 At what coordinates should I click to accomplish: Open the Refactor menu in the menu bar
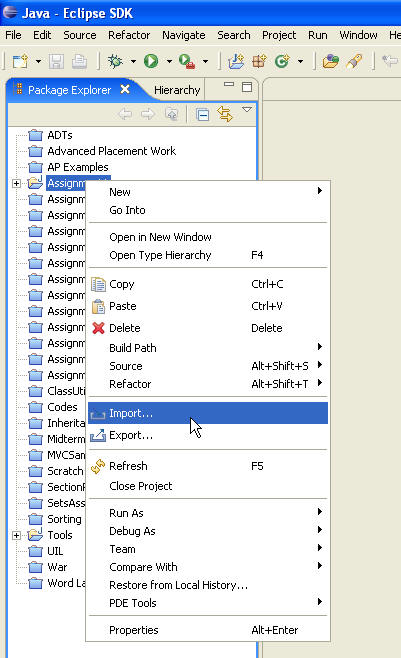pos(129,35)
